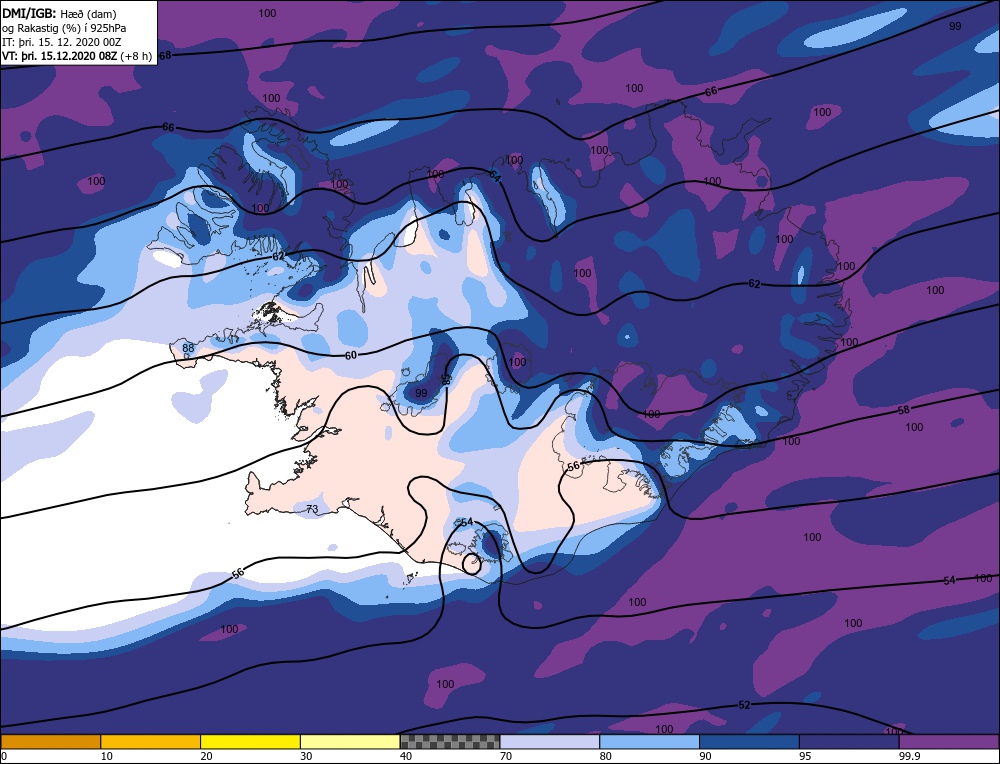Image resolution: width=1000 pixels, height=764 pixels.
Task: Click the lavender 70–80 legend swatch
Action: click(550, 741)
